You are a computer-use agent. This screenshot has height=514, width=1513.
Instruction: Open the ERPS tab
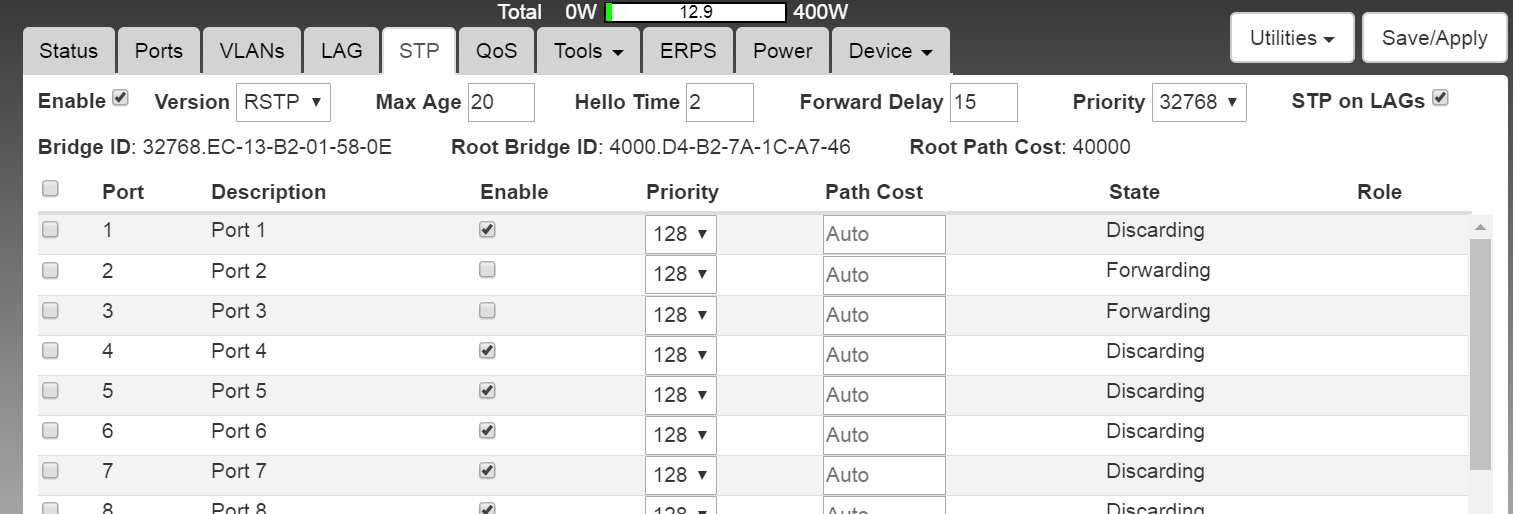point(688,51)
